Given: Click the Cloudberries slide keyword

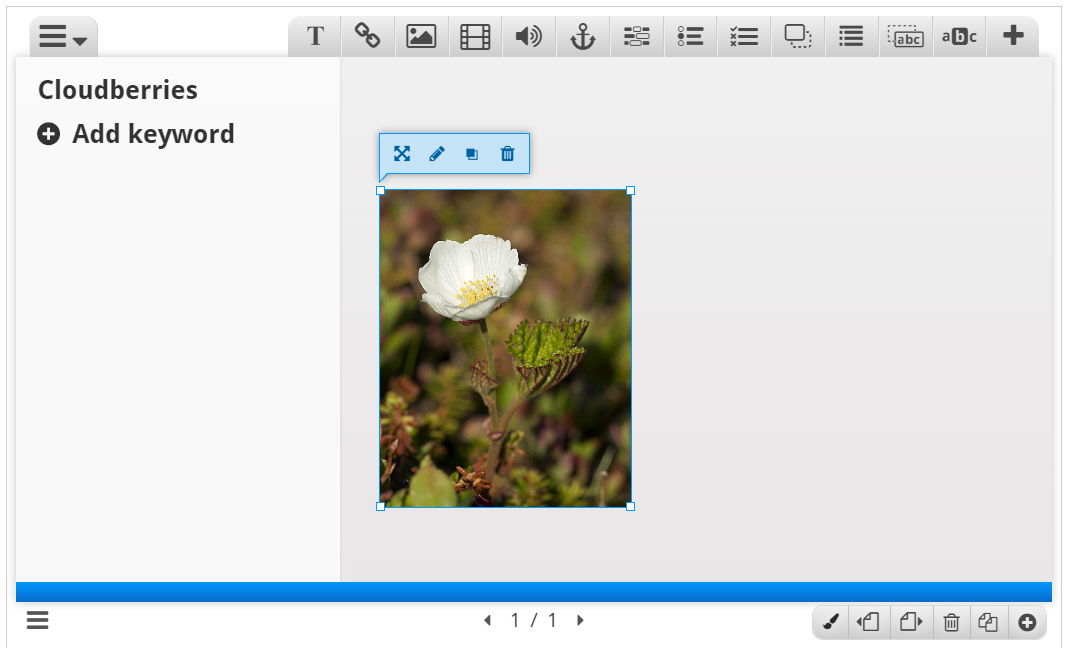Looking at the screenshot, I should [118, 90].
